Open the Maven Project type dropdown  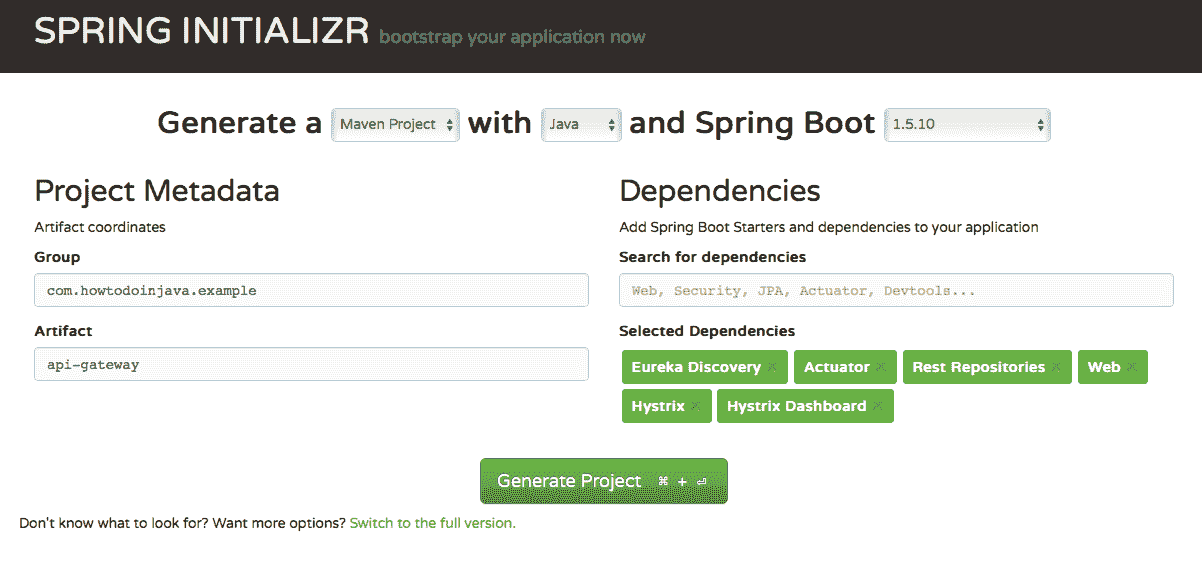(x=396, y=125)
